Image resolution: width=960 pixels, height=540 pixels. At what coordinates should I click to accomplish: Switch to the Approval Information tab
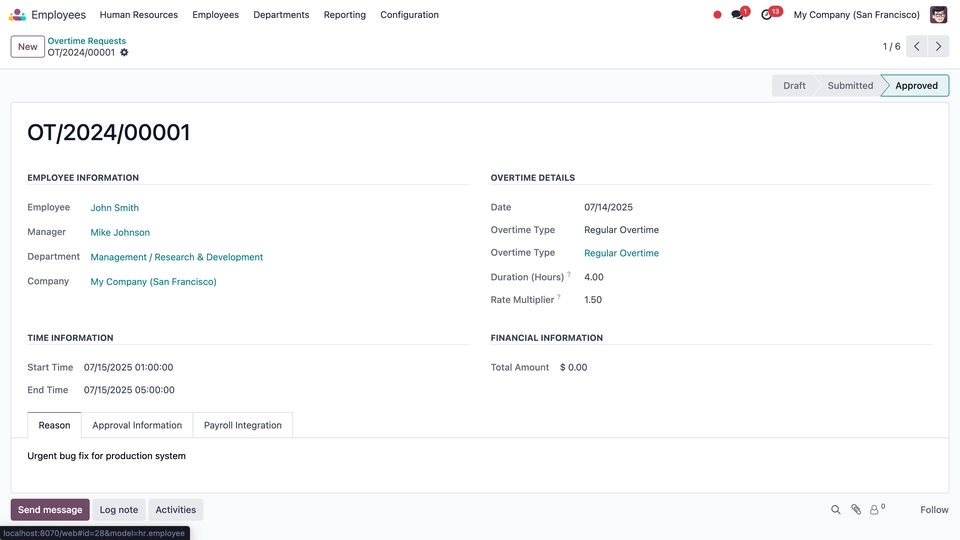click(137, 425)
